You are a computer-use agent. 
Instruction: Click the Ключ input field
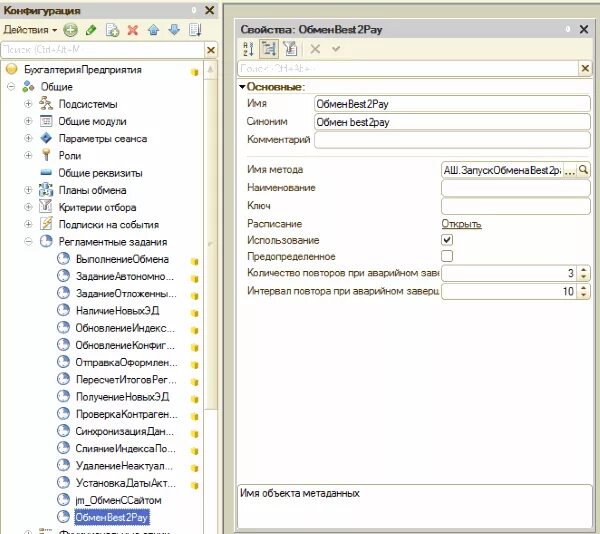(515, 206)
